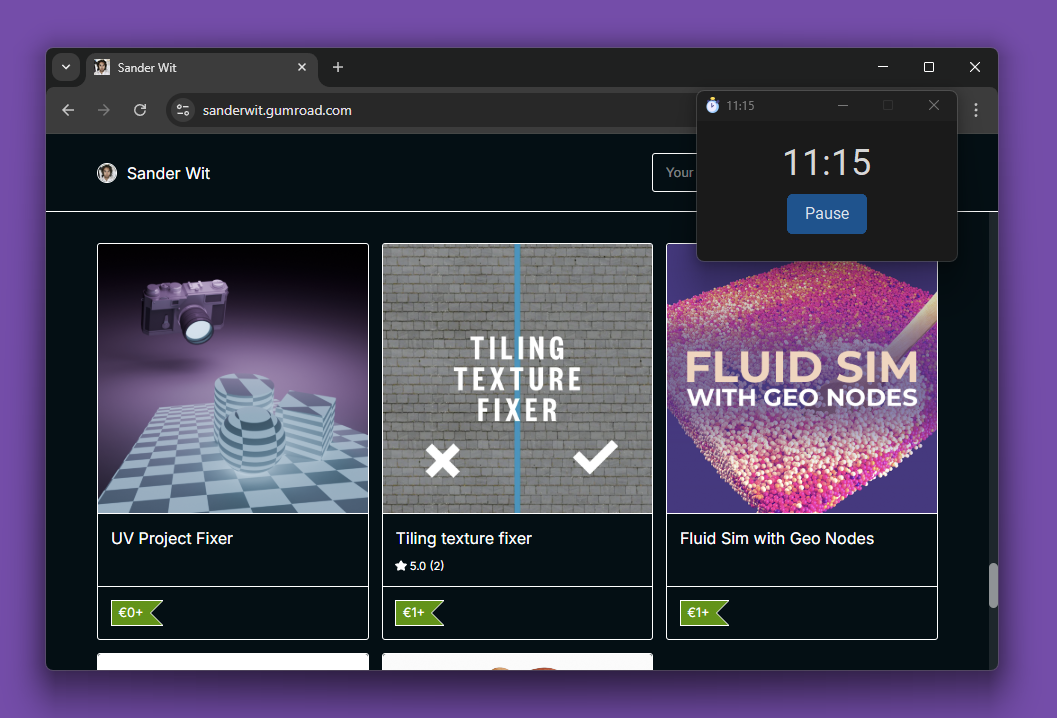Close the Sander Wit tab
This screenshot has width=1057, height=718.
[302, 67]
